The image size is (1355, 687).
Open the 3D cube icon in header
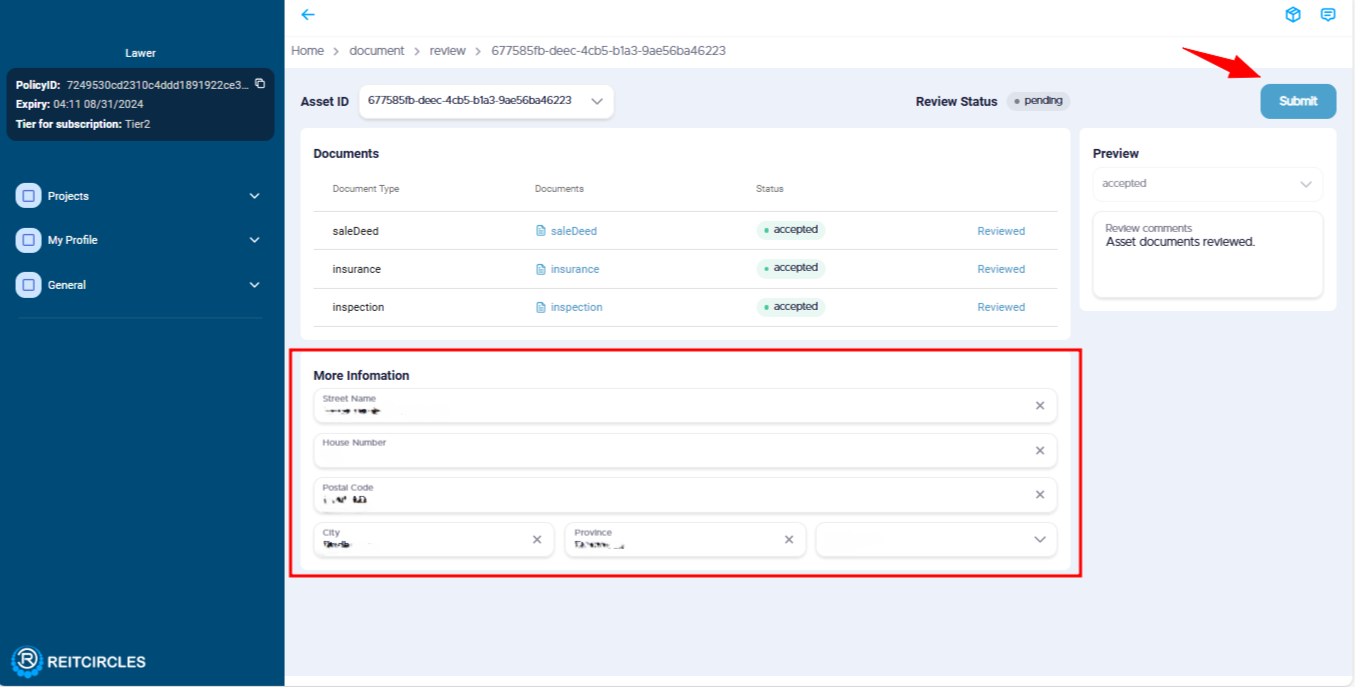pyautogui.click(x=1293, y=15)
